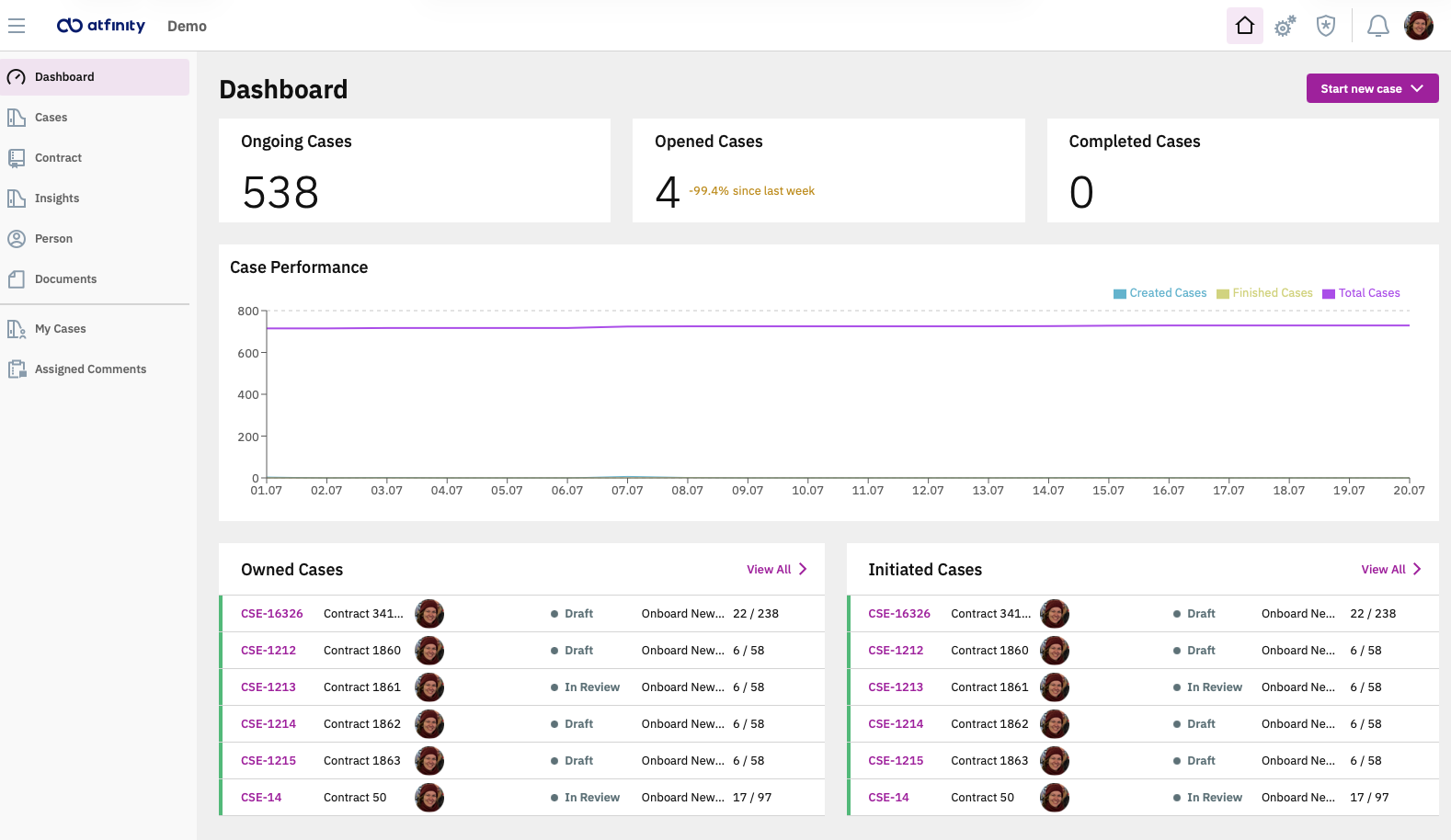Open Person in the sidebar
1451x840 pixels.
tap(95, 239)
